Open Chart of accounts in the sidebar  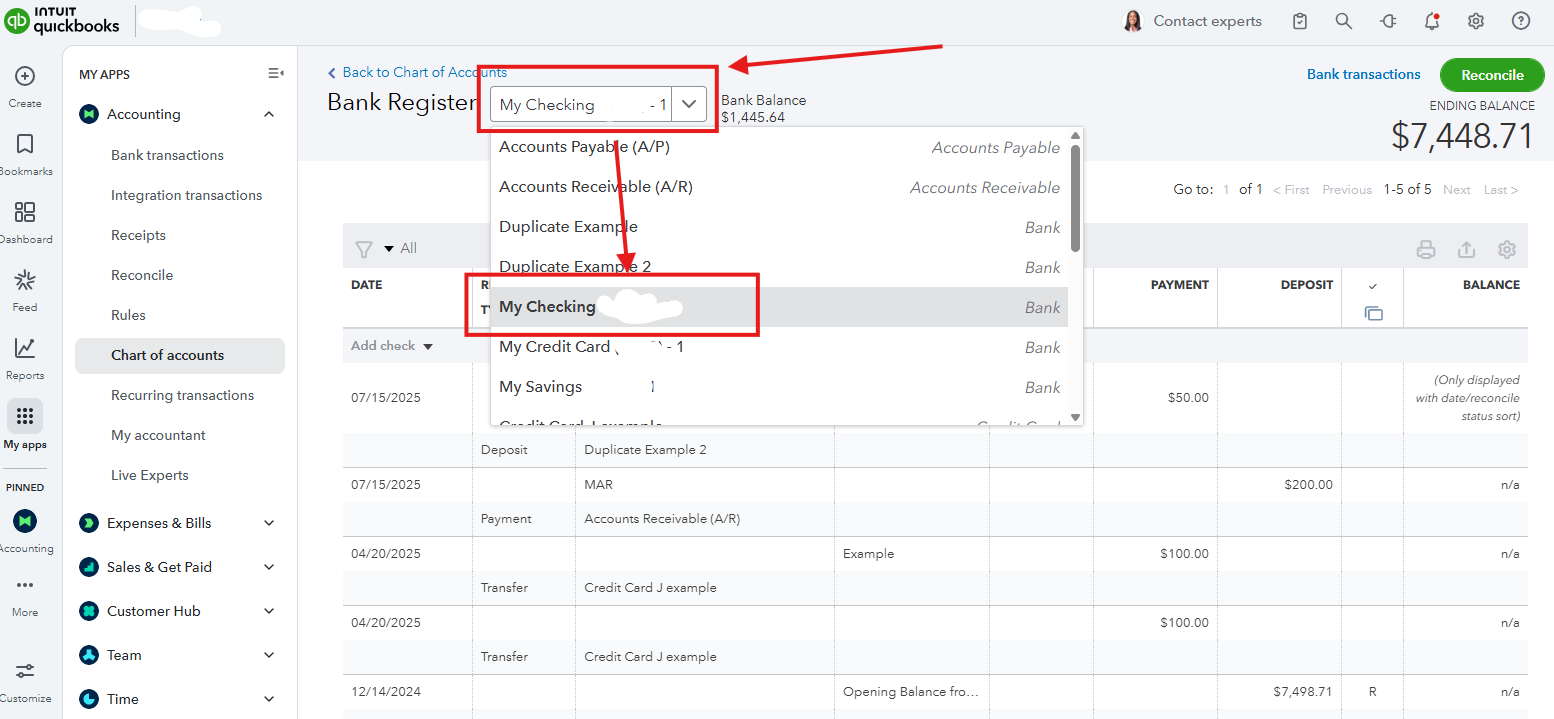tap(180, 355)
